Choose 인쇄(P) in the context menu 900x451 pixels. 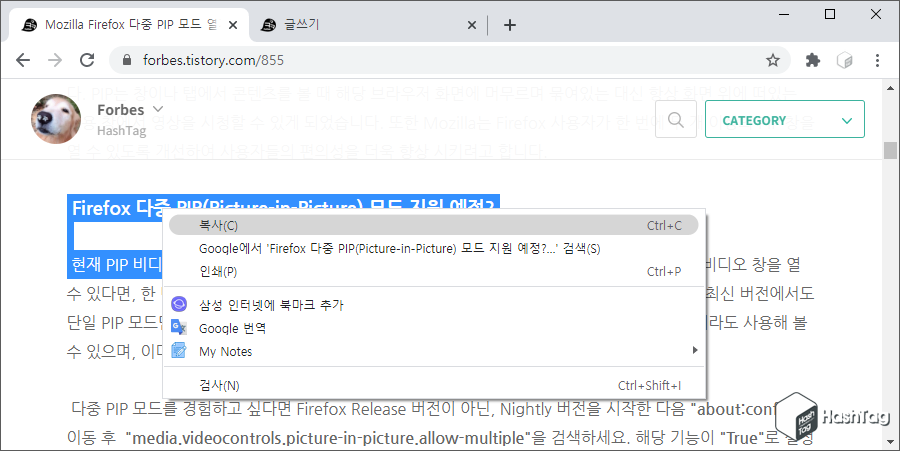434,271
